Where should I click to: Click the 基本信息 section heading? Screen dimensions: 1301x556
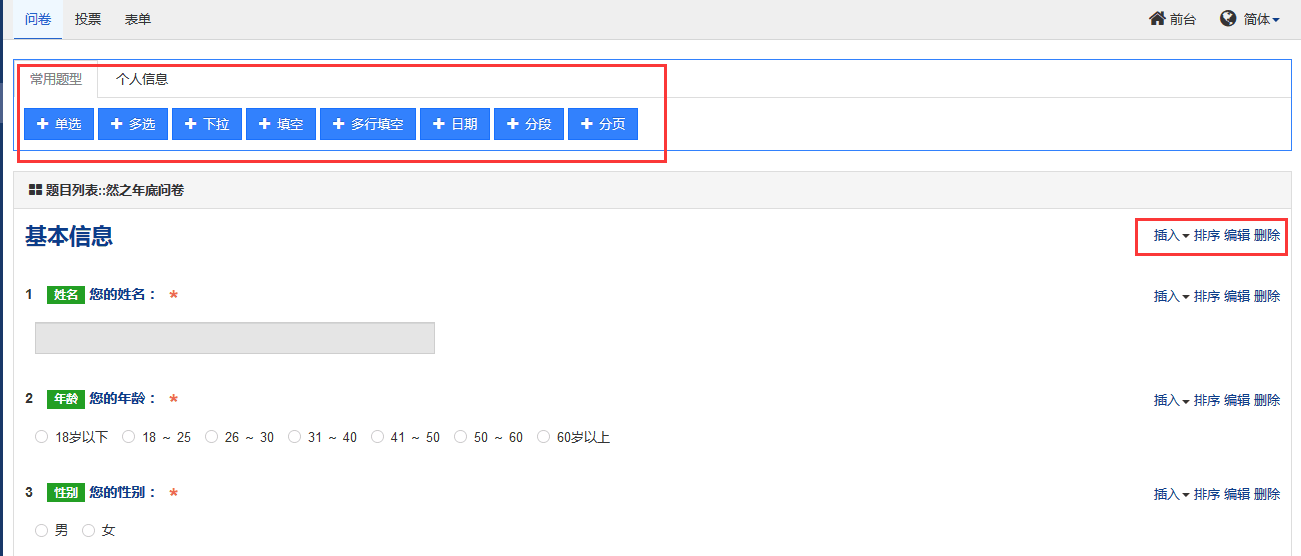tap(69, 236)
